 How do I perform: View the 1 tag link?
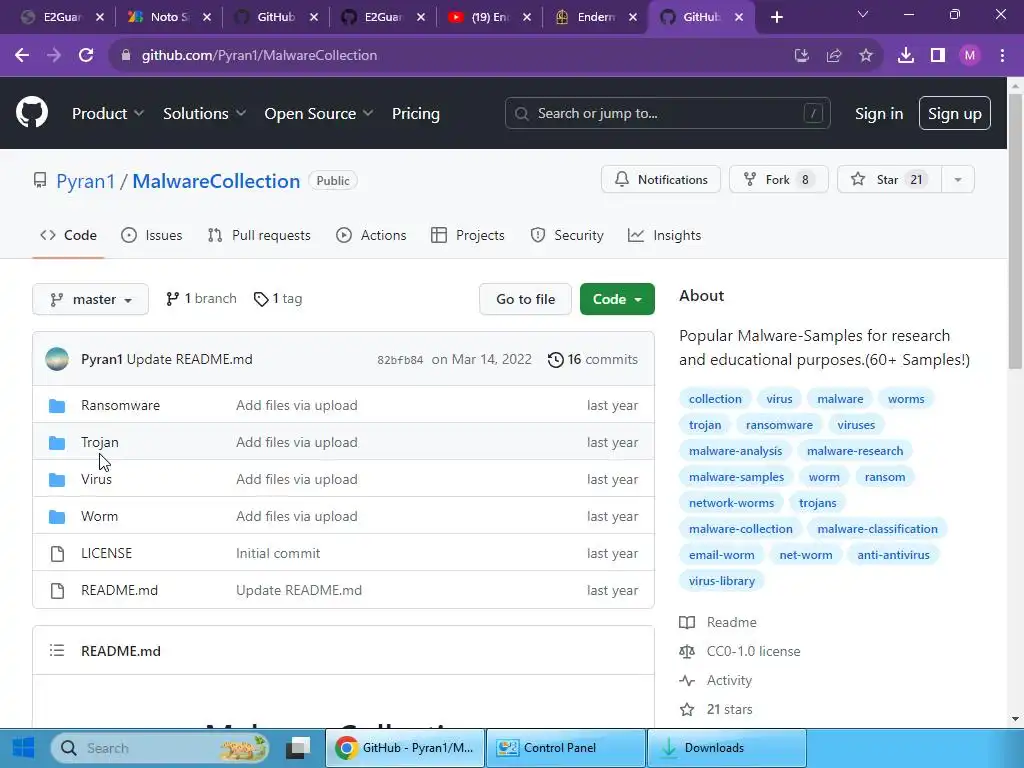tap(278, 298)
